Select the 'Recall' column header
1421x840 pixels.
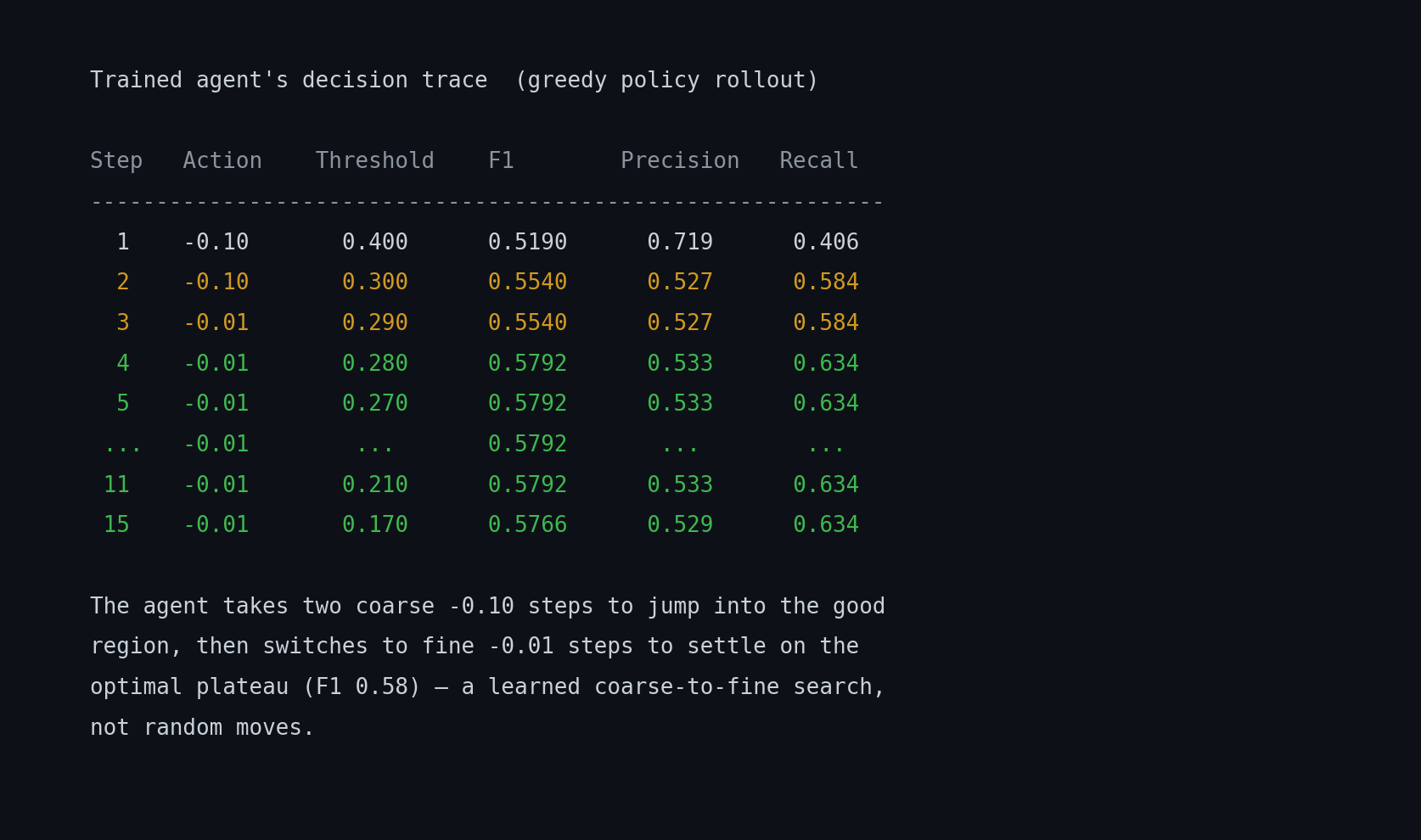819,161
